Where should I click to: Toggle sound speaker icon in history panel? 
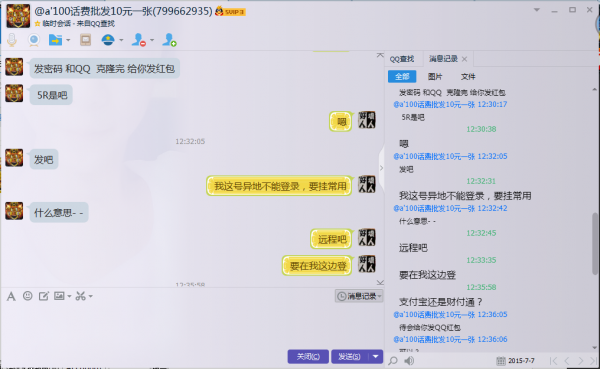pos(409,361)
